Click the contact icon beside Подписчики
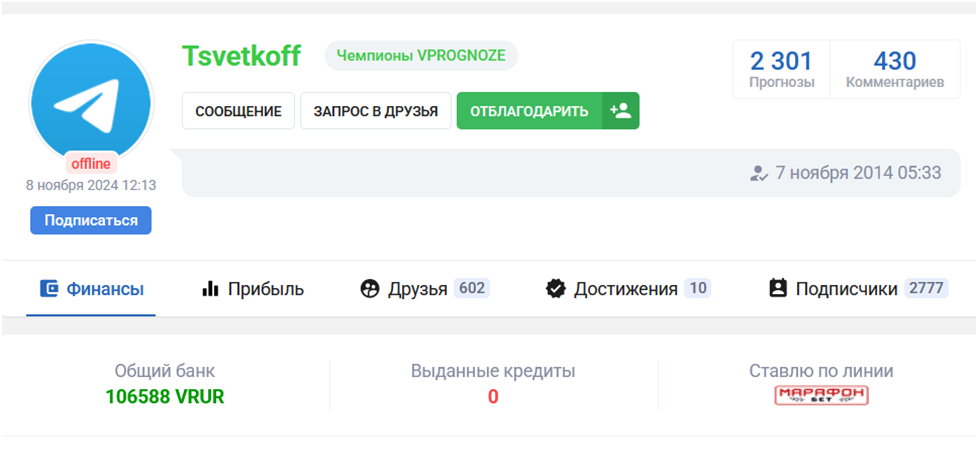Image resolution: width=978 pixels, height=468 pixels. coord(778,289)
